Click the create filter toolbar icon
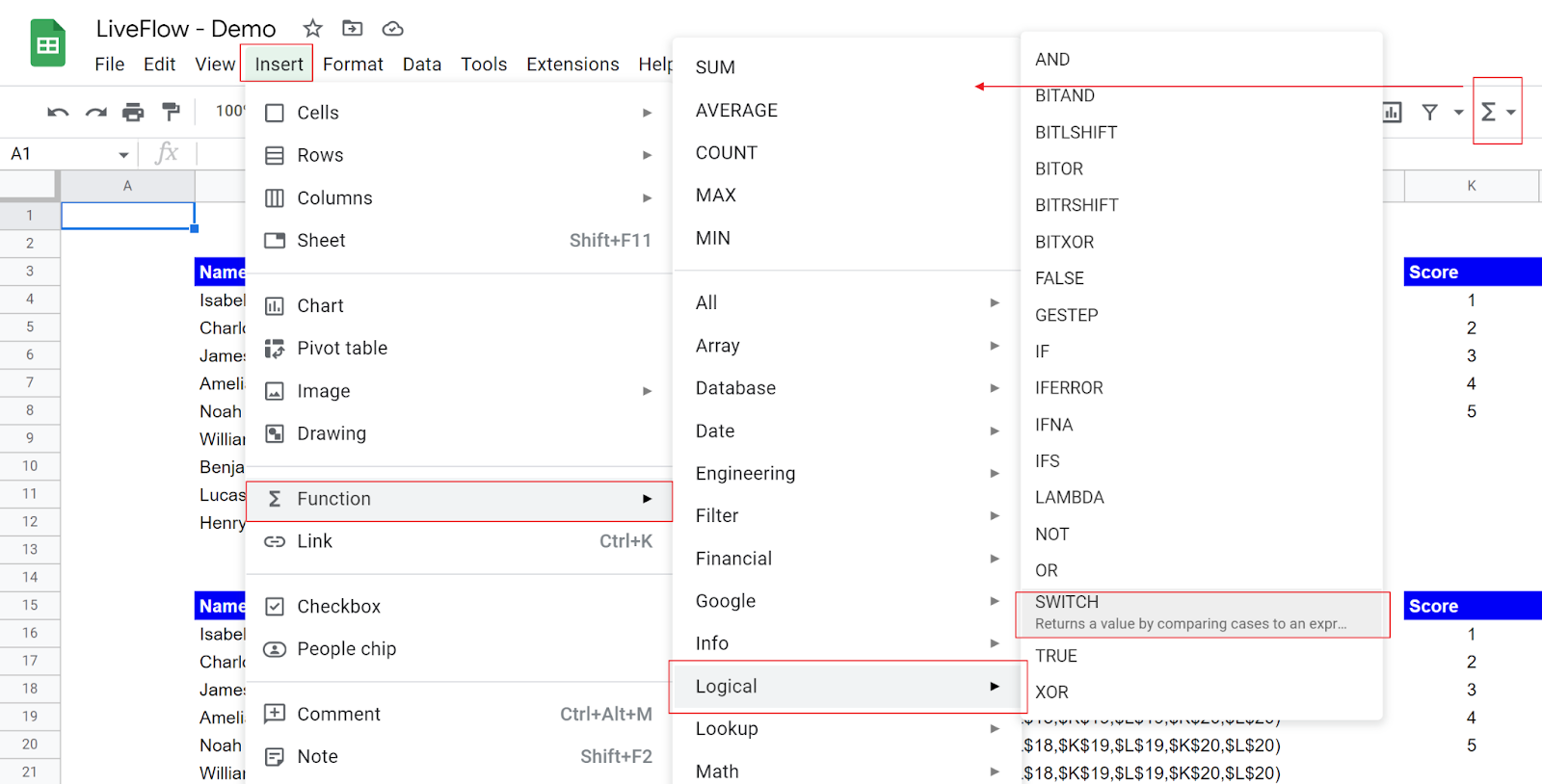Viewport: 1542px width, 784px height. 1430,113
